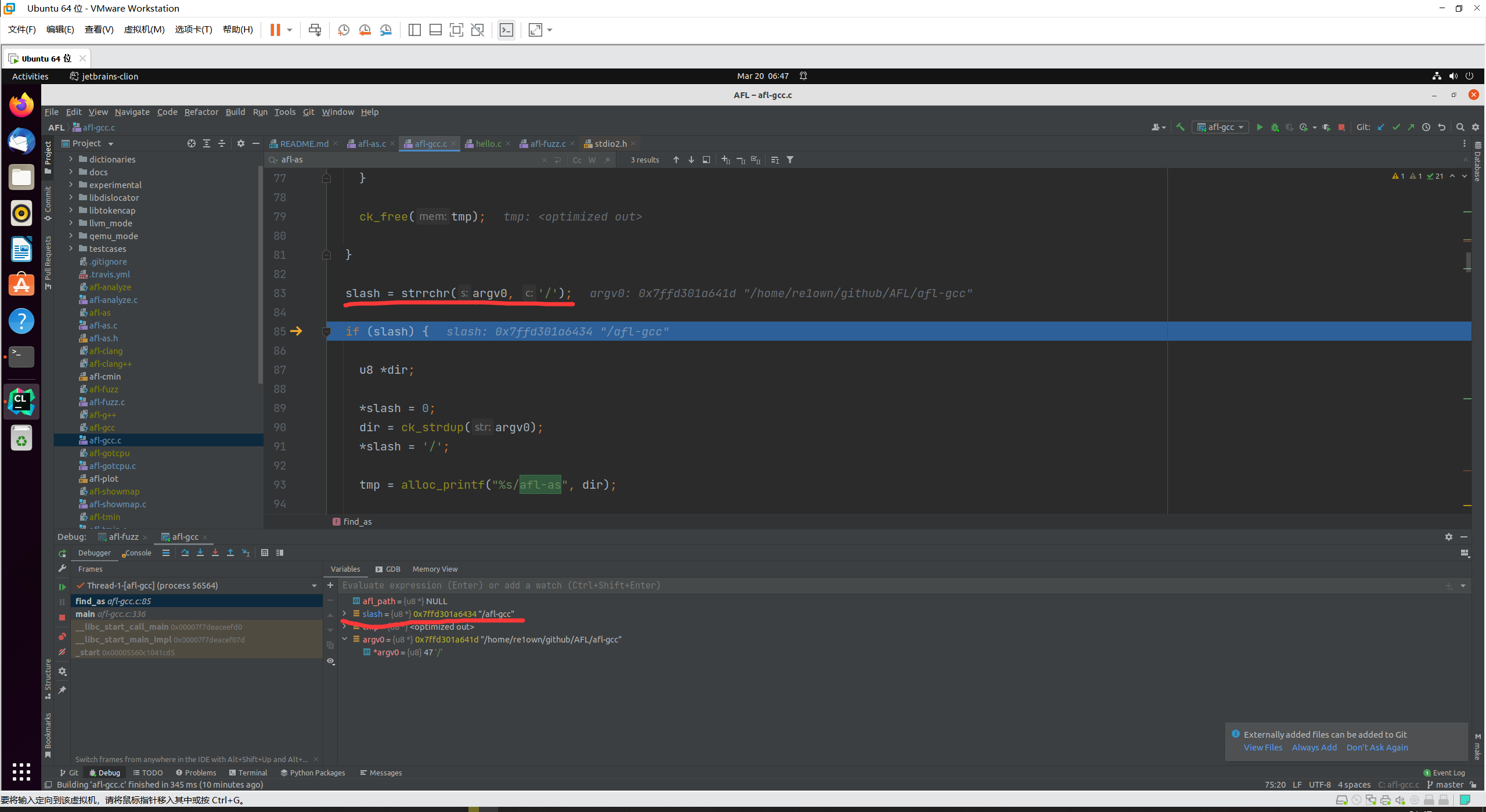Switch to afl-fuzz.c editor tab
The image size is (1486, 812).
coord(547,143)
